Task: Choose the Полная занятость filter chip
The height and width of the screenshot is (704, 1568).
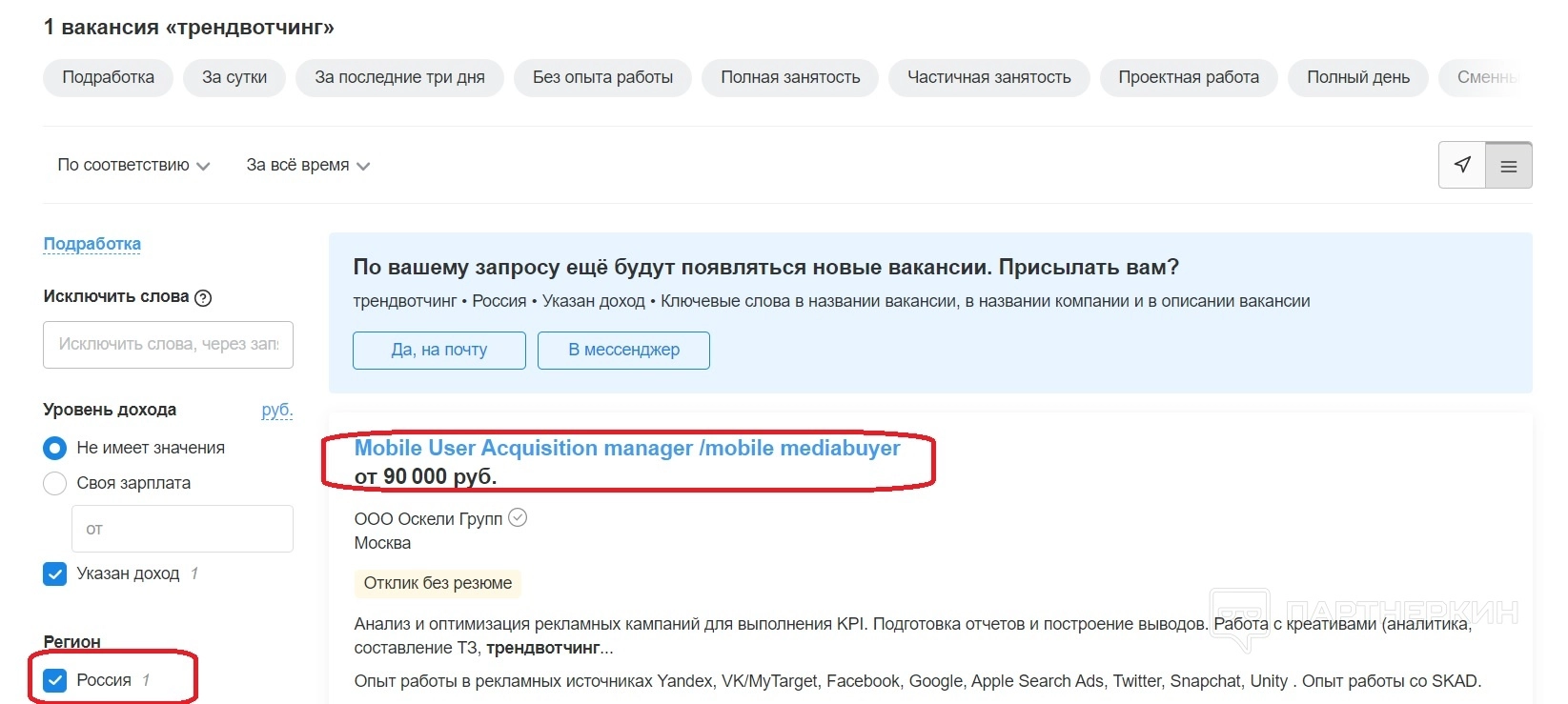Action: (790, 77)
